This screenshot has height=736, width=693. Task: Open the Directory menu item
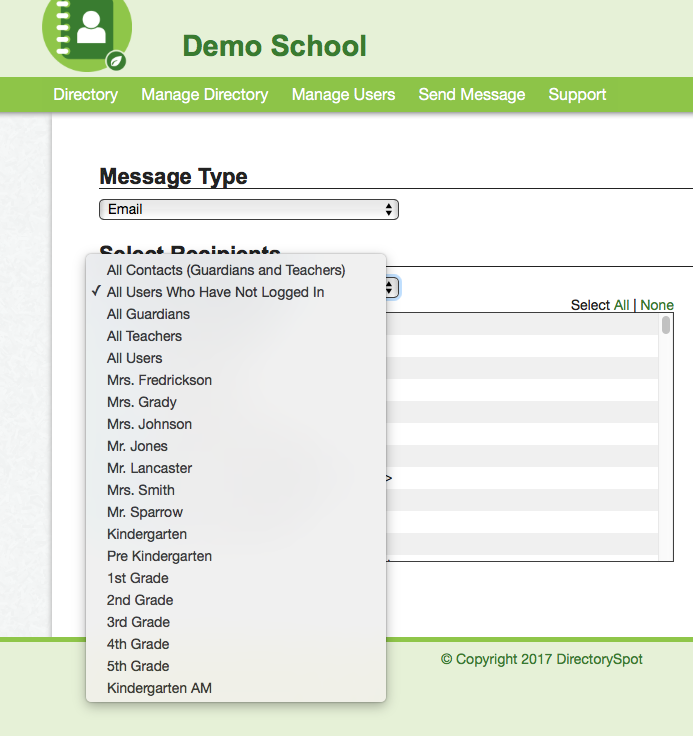click(x=85, y=94)
